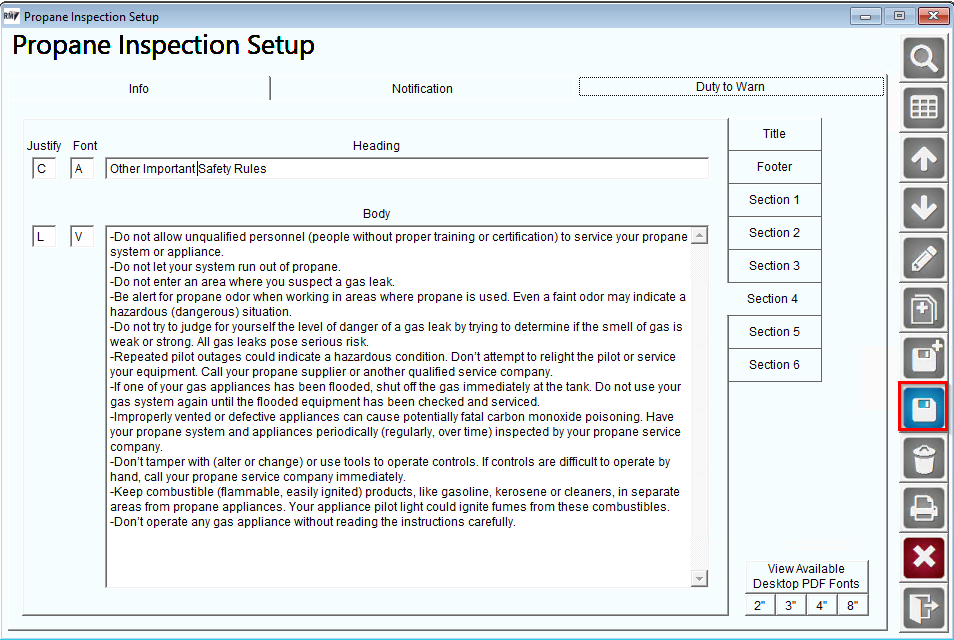Open the grid view icon
The width and height of the screenshot is (954, 640).
click(x=924, y=108)
